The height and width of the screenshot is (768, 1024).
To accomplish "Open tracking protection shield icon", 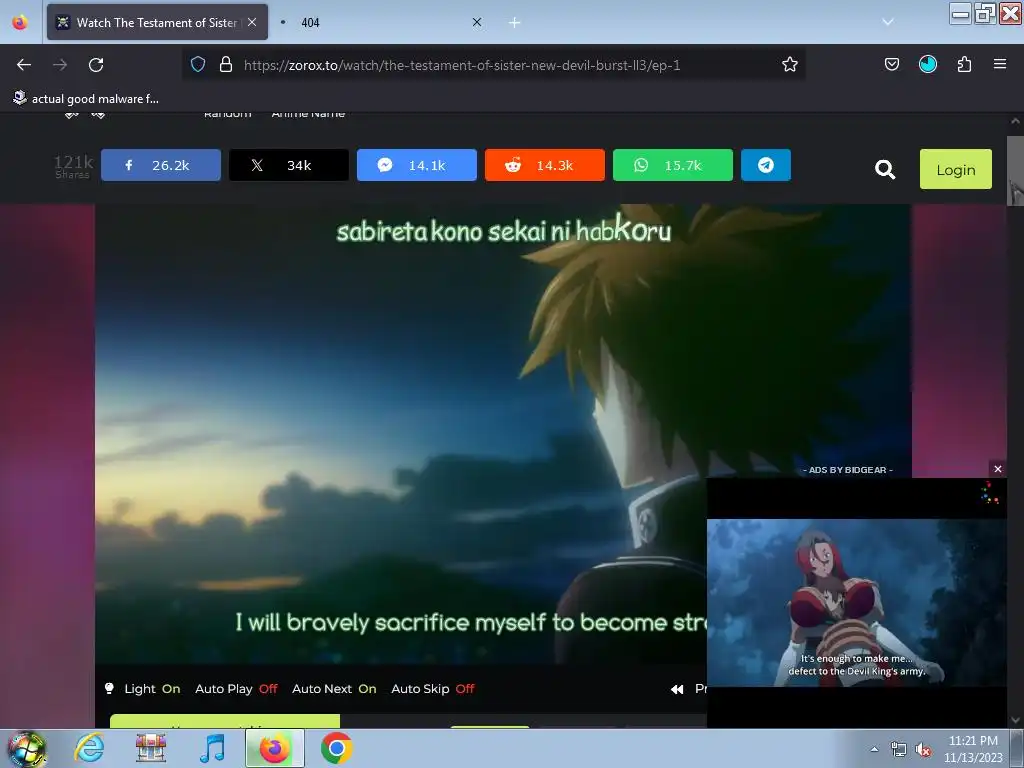I will (x=198, y=64).
